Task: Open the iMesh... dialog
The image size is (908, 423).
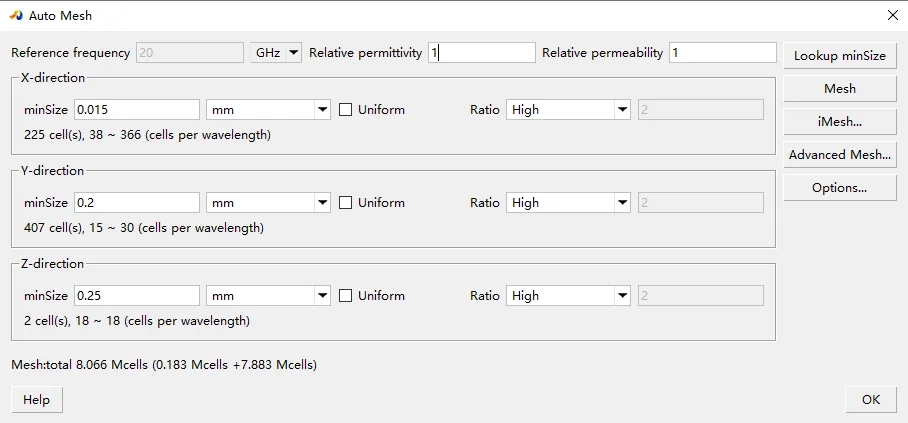Action: [x=839, y=122]
